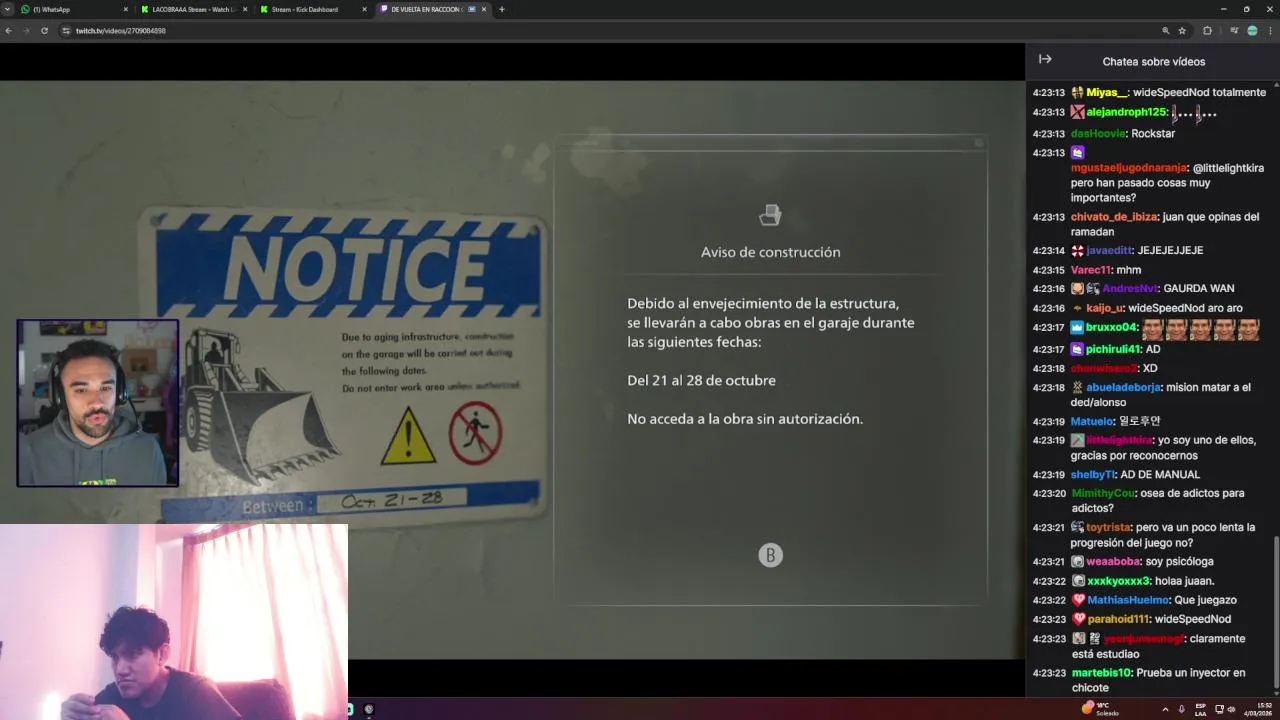This screenshot has width=1280, height=720.
Task: Click the badge icon next to bruxxo04
Action: tap(1077, 327)
